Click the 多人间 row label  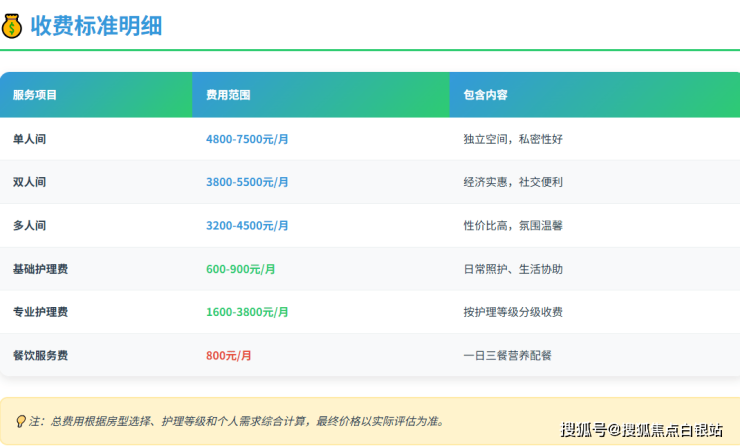pos(29,226)
